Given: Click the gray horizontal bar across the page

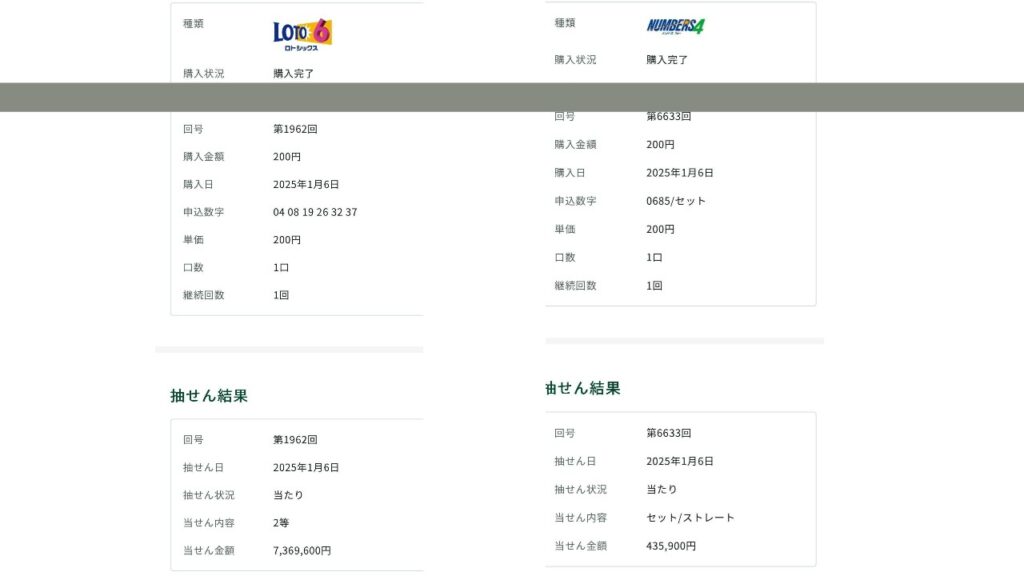Looking at the screenshot, I should [512, 97].
